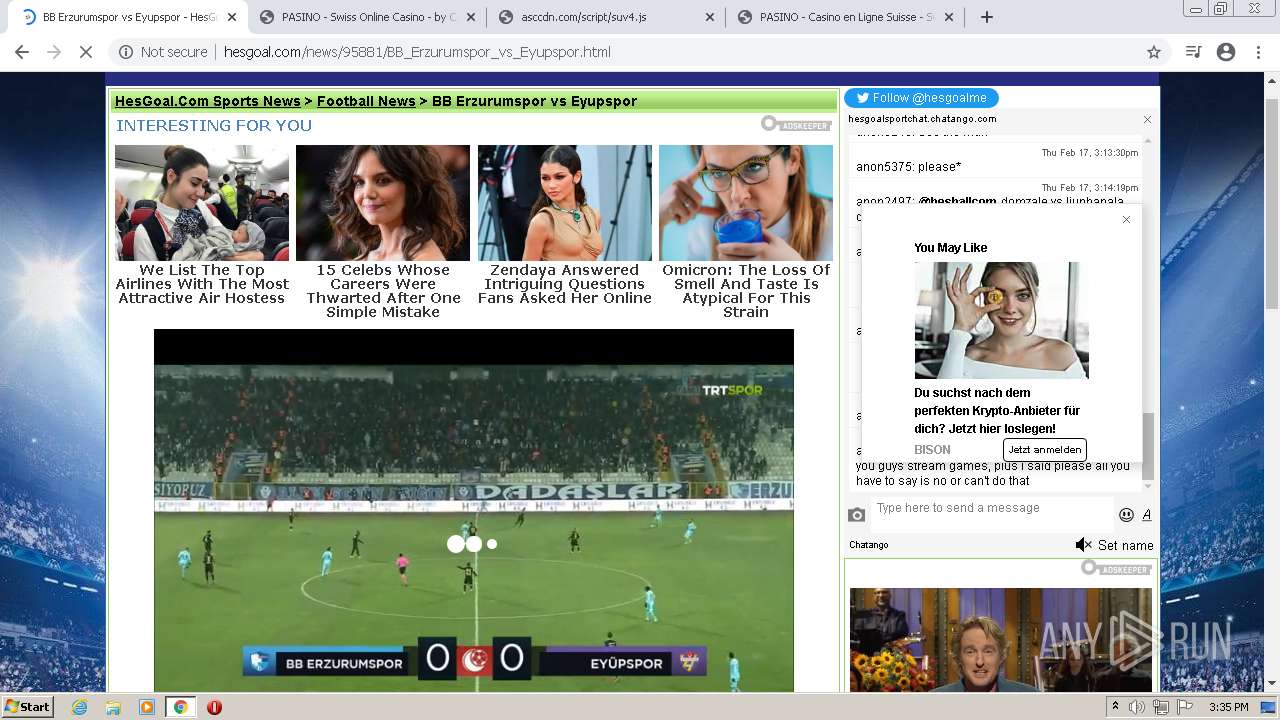Close the PASINO Casino en Ligne tab
This screenshot has height=720, width=1280.
pyautogui.click(x=949, y=17)
